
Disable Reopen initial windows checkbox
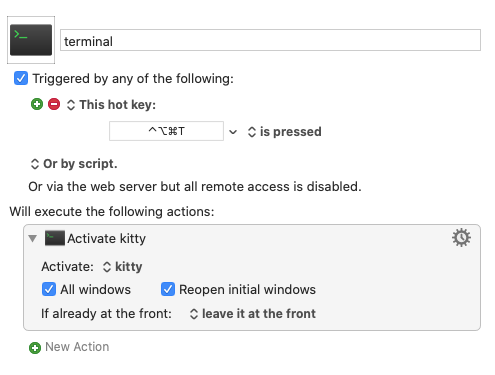click(168, 289)
